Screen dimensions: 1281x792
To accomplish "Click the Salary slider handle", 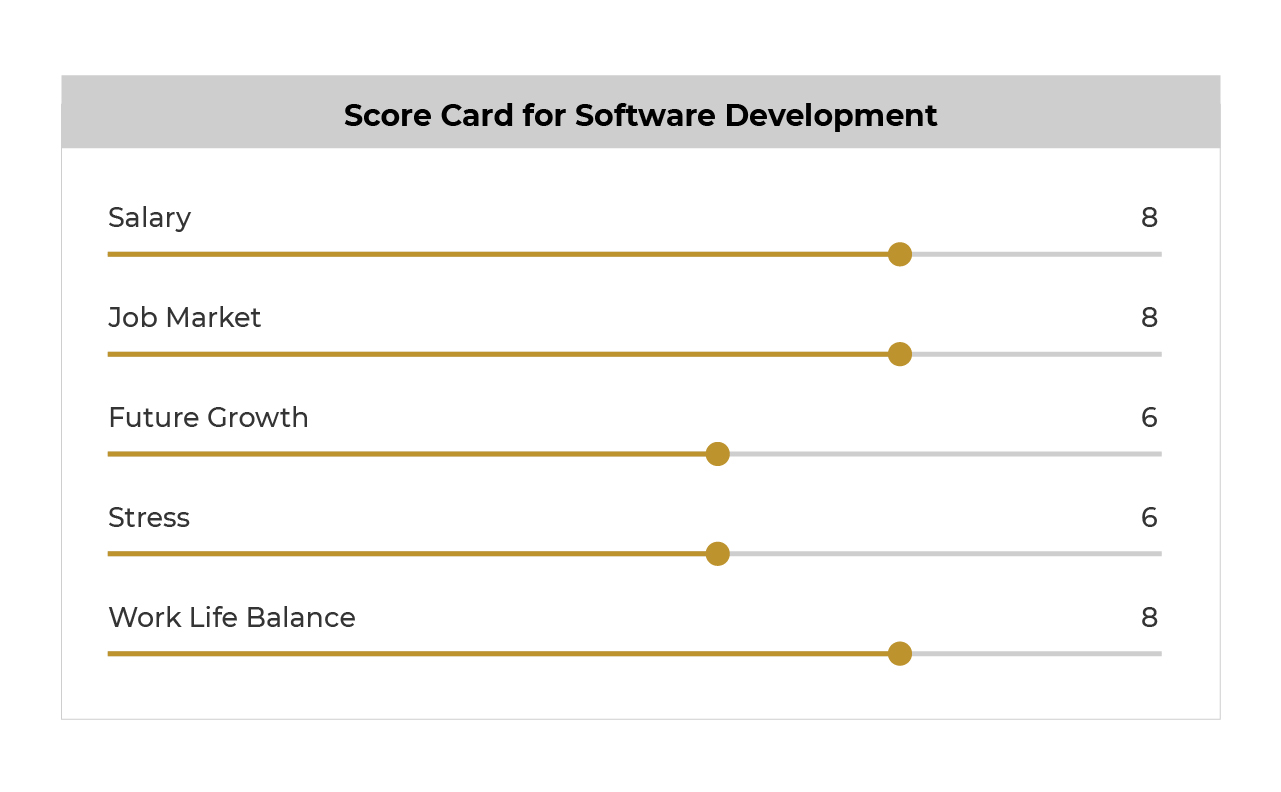I will tap(900, 254).
